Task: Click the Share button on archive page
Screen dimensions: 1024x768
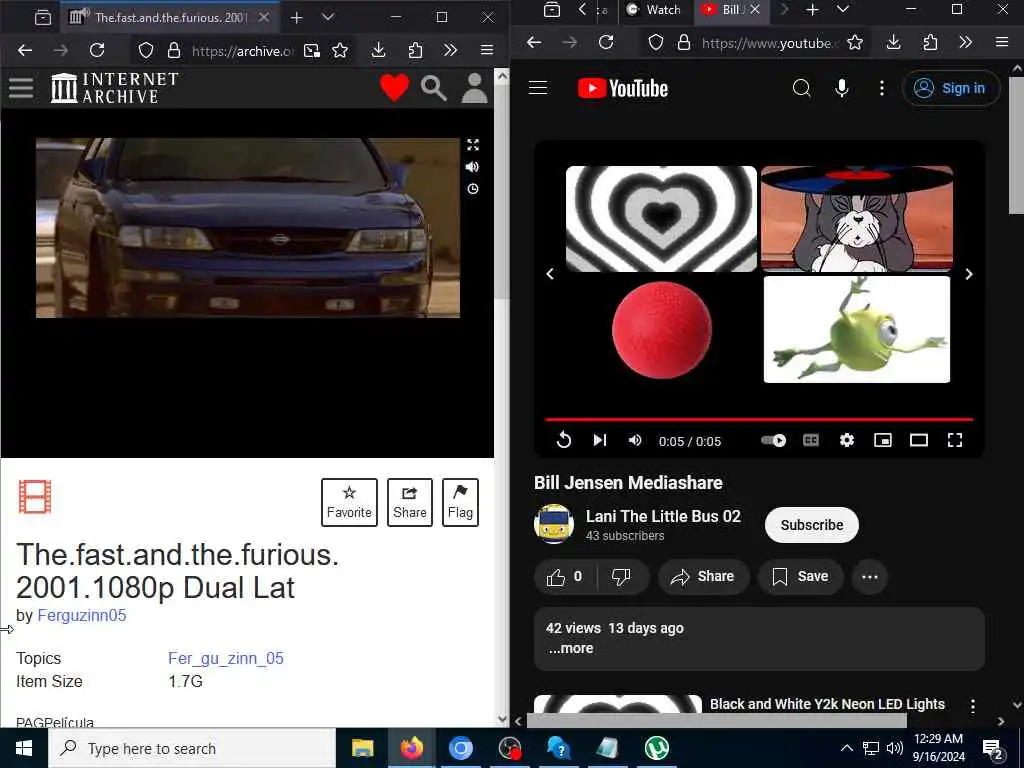Action: (x=409, y=502)
